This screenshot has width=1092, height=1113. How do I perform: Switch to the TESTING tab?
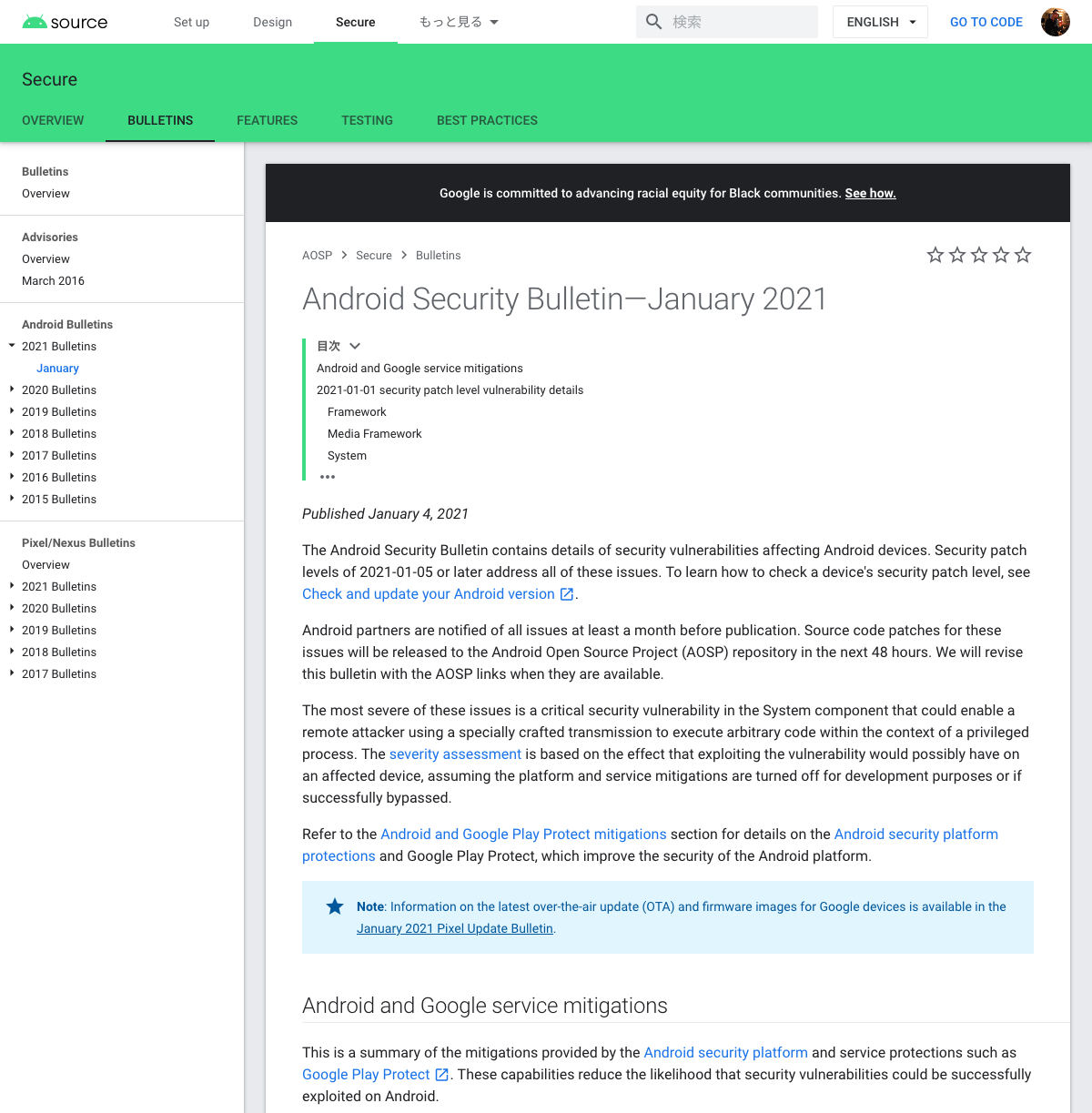(x=367, y=120)
